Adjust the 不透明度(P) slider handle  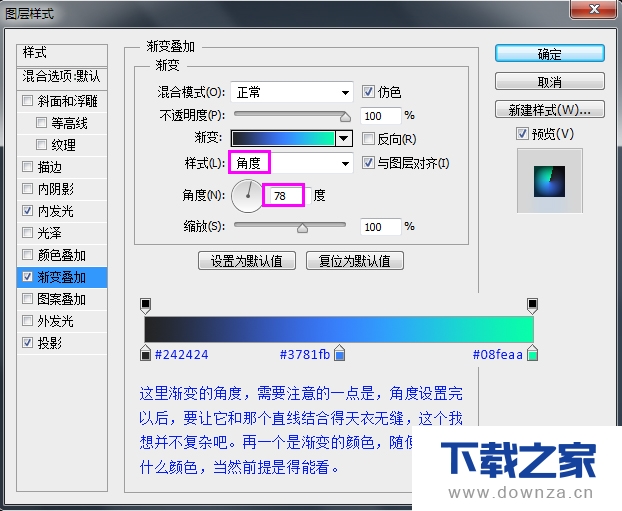345,117
